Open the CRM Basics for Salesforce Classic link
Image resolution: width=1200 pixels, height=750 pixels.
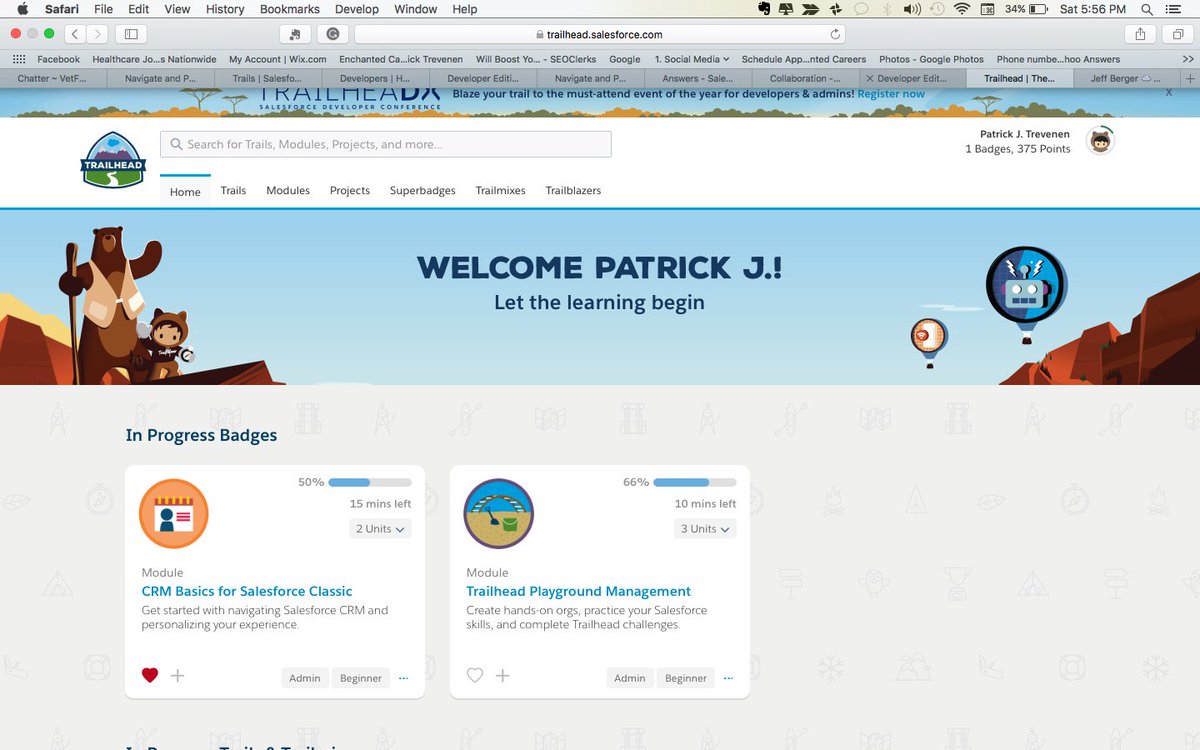[x=247, y=591]
